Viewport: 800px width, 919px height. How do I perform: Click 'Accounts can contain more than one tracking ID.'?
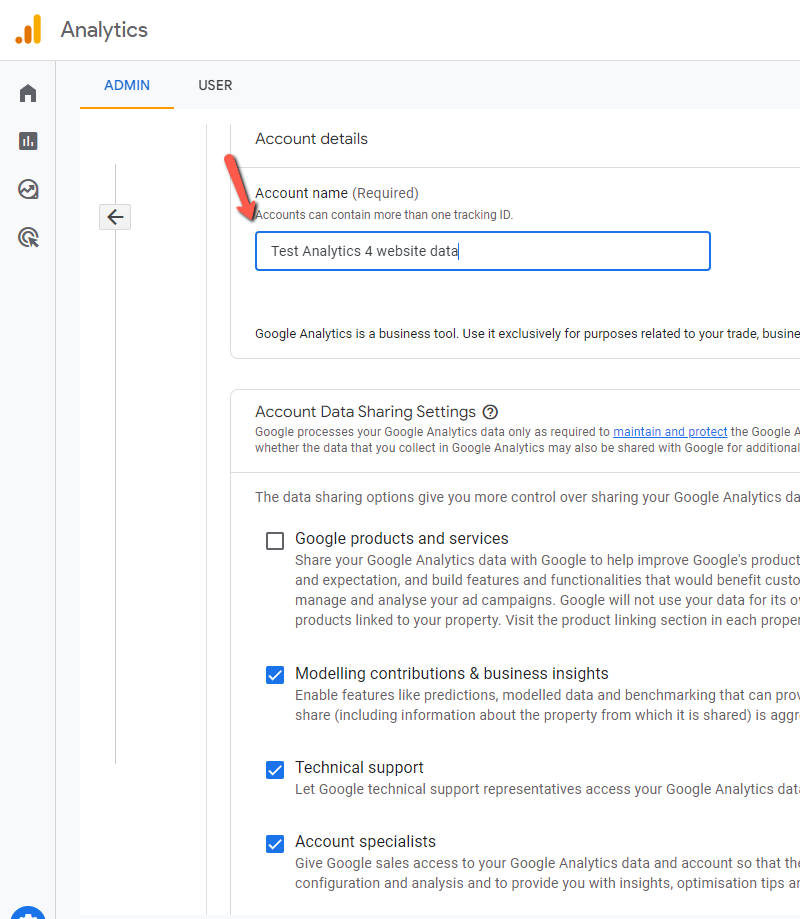(x=384, y=215)
